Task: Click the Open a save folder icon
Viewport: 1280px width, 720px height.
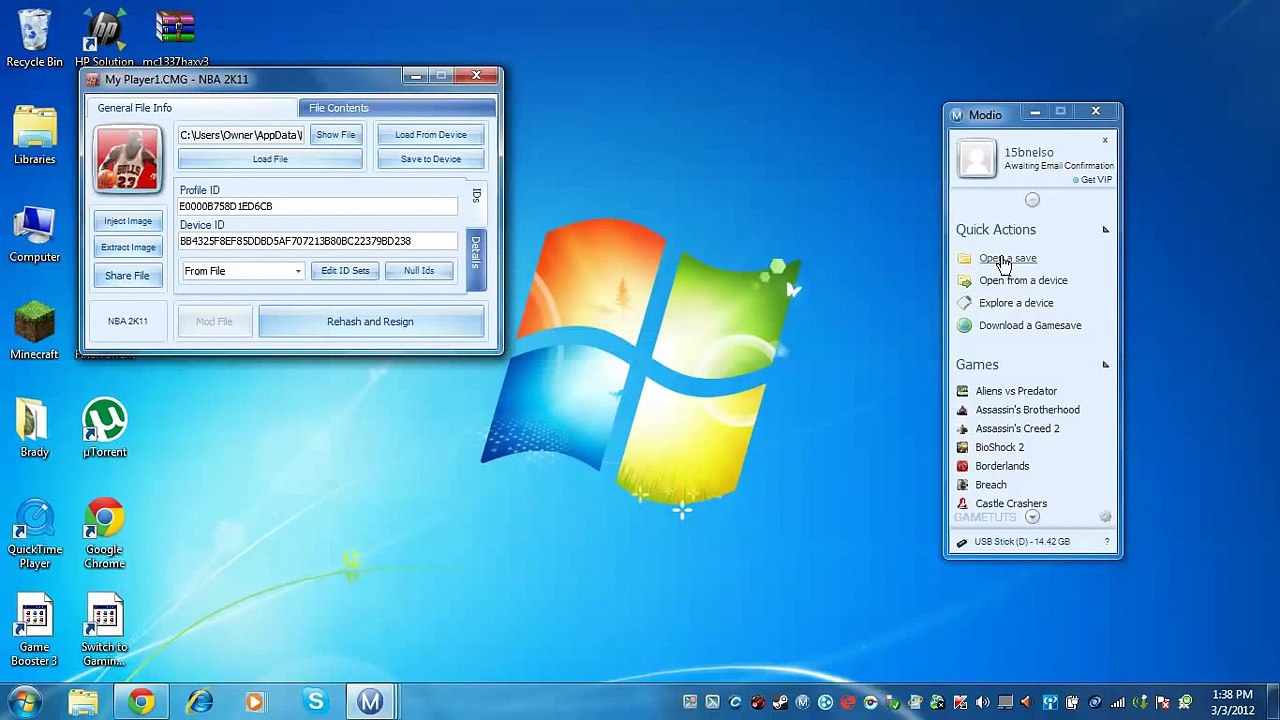Action: [964, 258]
